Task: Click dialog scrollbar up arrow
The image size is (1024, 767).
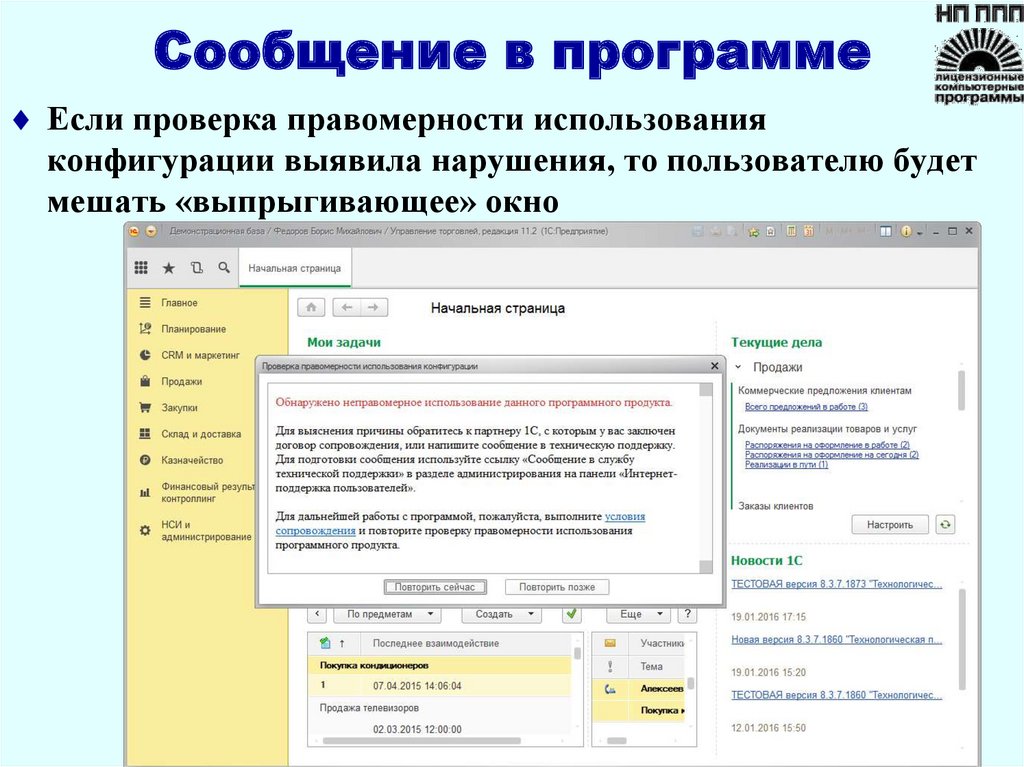Action: (x=705, y=390)
